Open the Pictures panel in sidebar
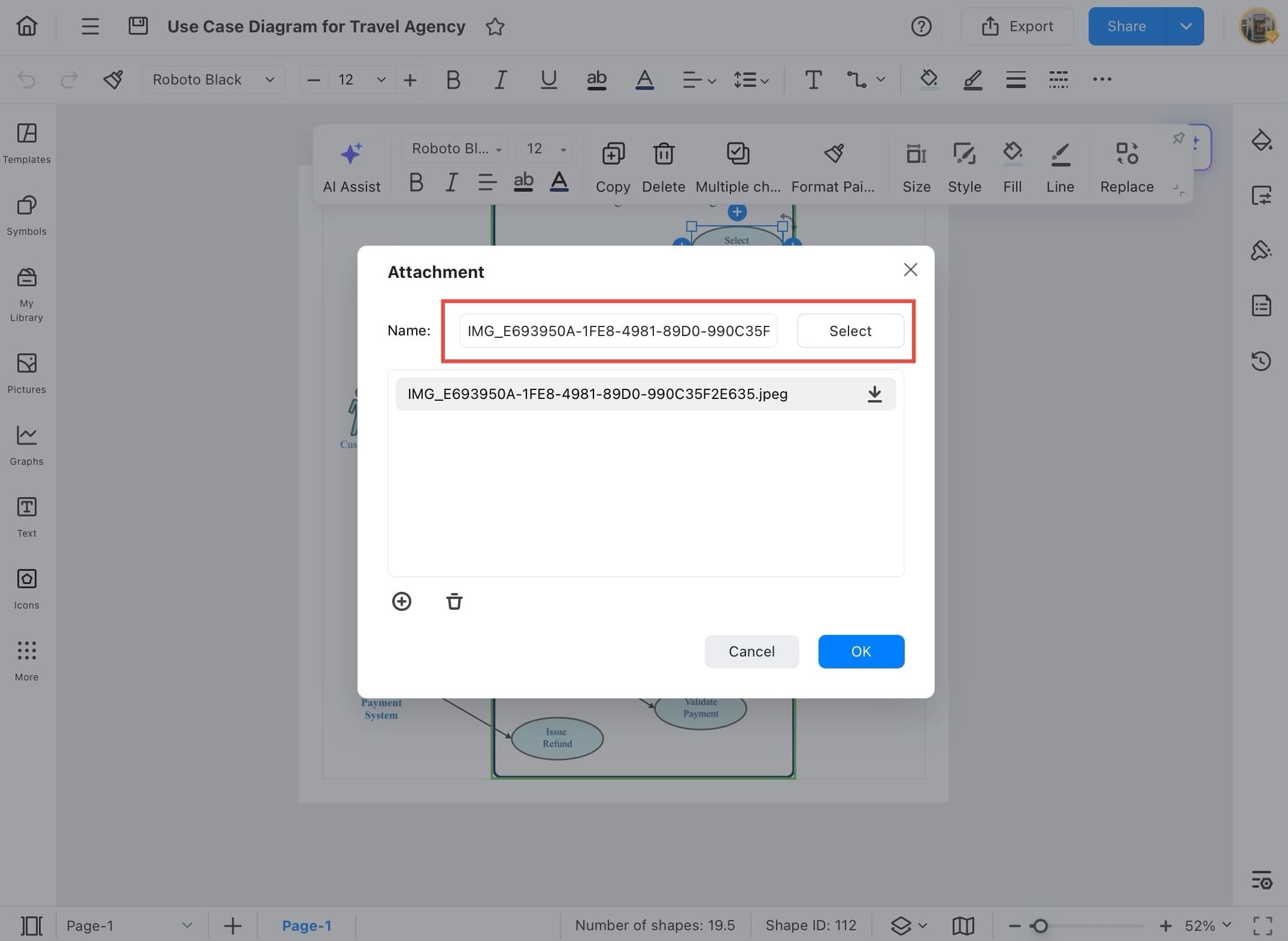The height and width of the screenshot is (941, 1288). pos(26,373)
